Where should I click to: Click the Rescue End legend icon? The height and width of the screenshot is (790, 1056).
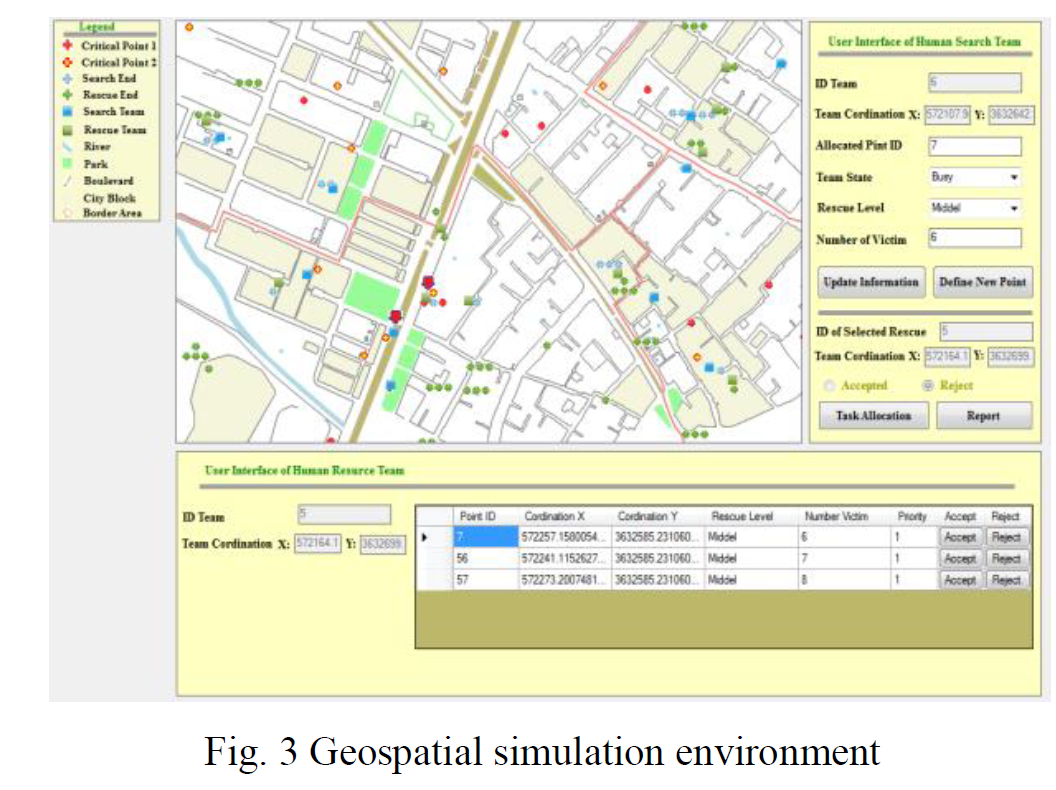tap(67, 95)
